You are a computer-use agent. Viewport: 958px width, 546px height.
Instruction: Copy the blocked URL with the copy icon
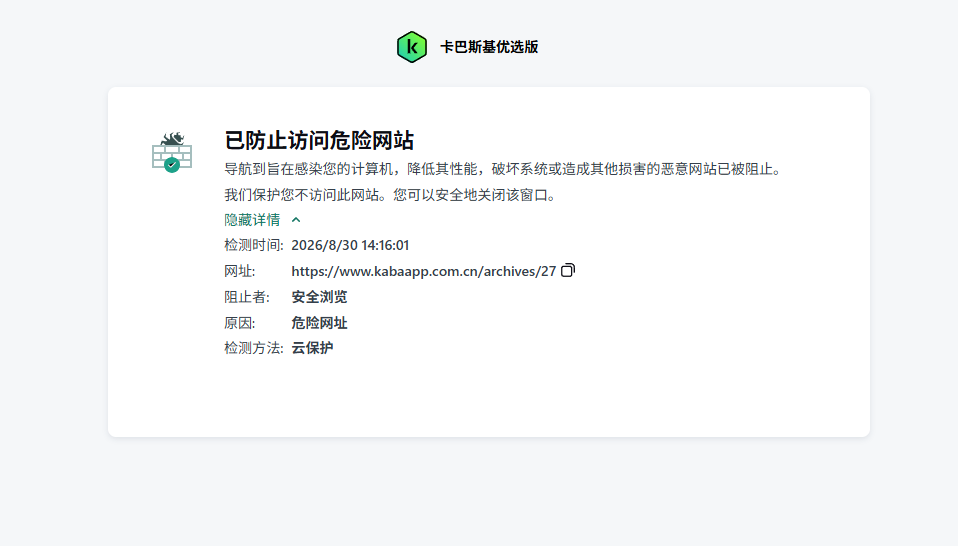click(x=568, y=270)
